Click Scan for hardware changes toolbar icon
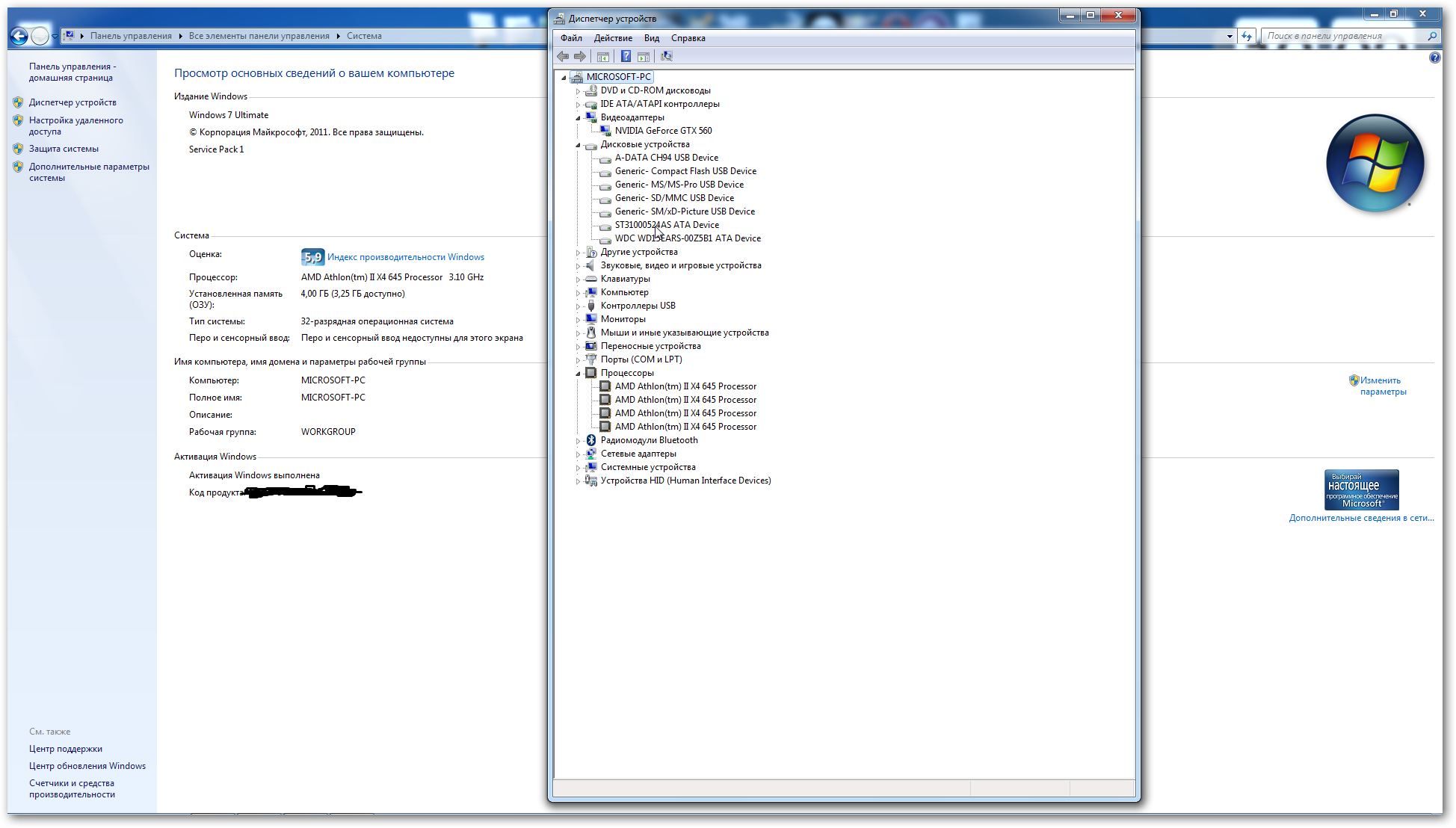The width and height of the screenshot is (1456, 828). click(667, 56)
